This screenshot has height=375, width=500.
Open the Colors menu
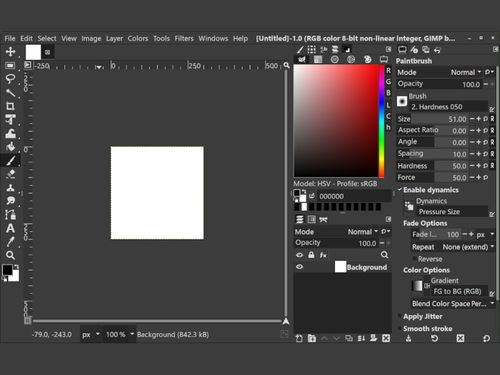pyautogui.click(x=138, y=39)
